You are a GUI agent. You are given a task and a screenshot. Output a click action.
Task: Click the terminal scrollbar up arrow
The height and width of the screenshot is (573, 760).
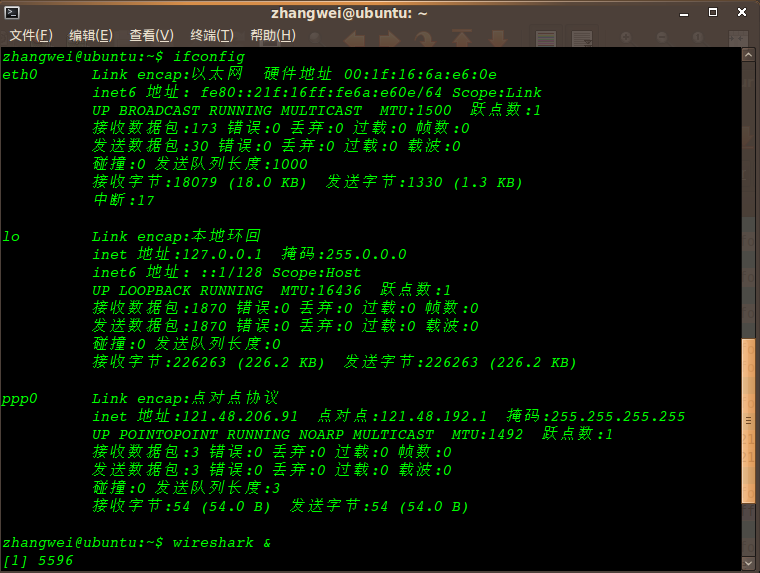[x=748, y=55]
